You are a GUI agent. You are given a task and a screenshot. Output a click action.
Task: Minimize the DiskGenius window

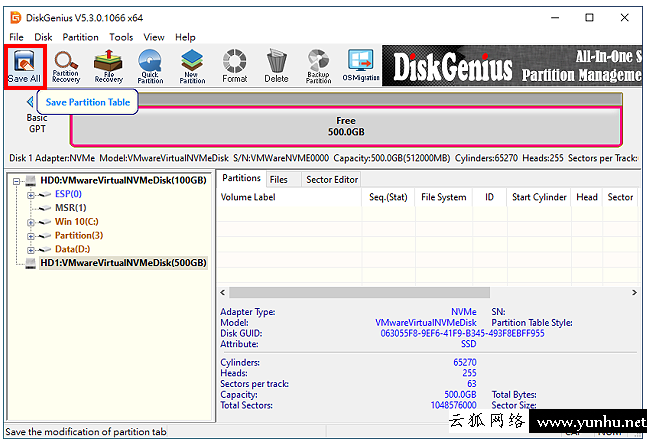point(555,18)
